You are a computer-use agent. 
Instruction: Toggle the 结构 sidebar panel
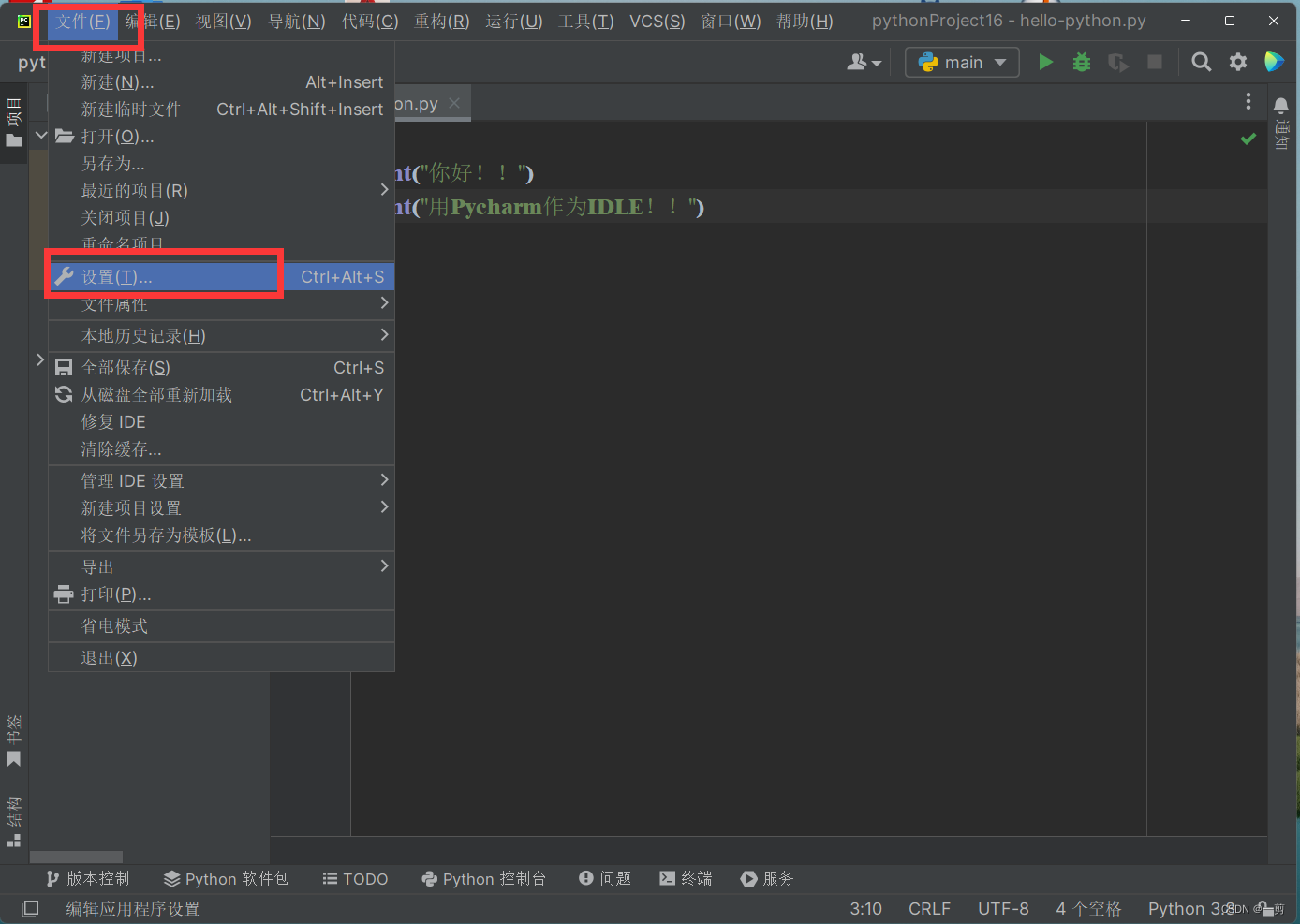coord(14,817)
